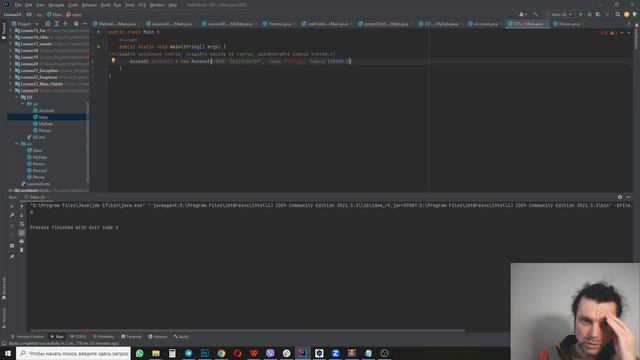Click the Expand All icon in Project panel

[x=57, y=24]
